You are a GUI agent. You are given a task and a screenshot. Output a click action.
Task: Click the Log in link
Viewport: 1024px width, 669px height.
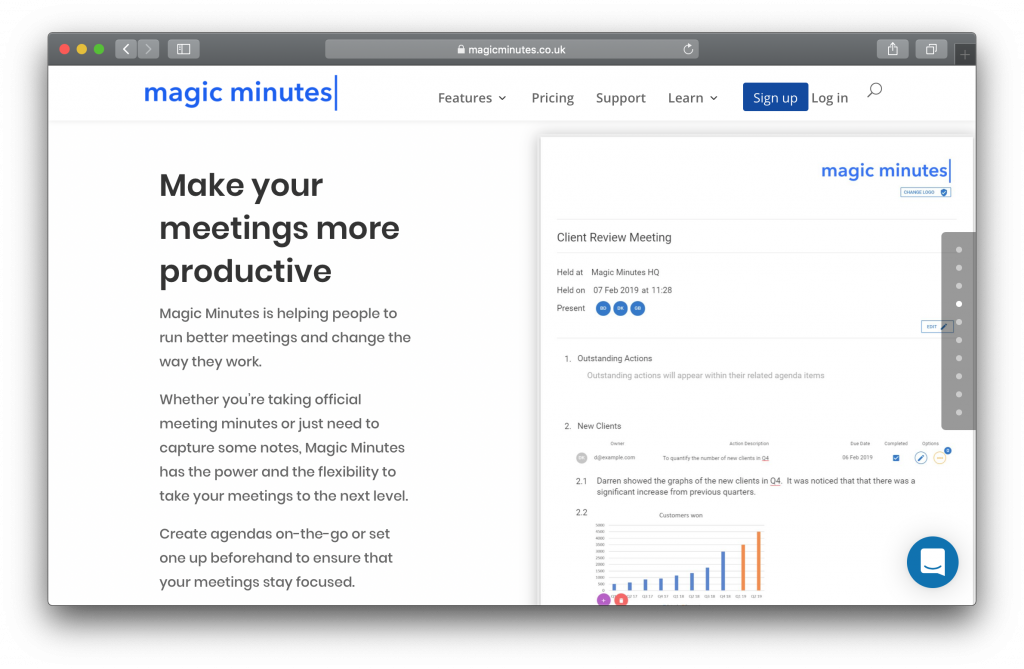point(829,98)
